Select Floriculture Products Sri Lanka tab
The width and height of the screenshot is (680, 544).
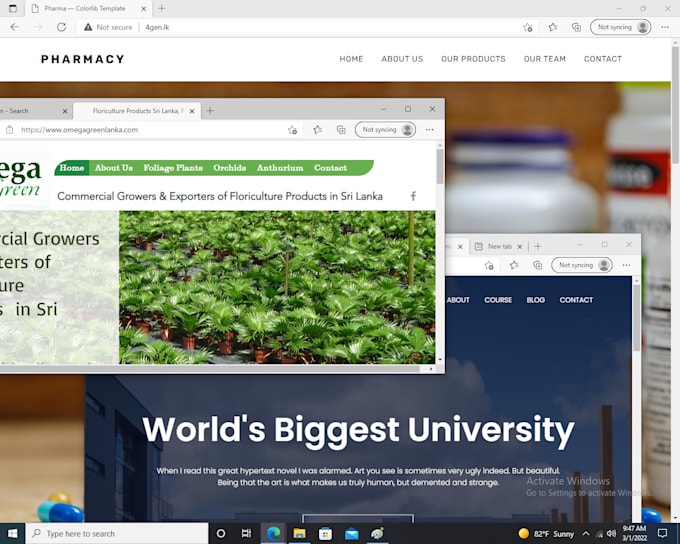(136, 111)
